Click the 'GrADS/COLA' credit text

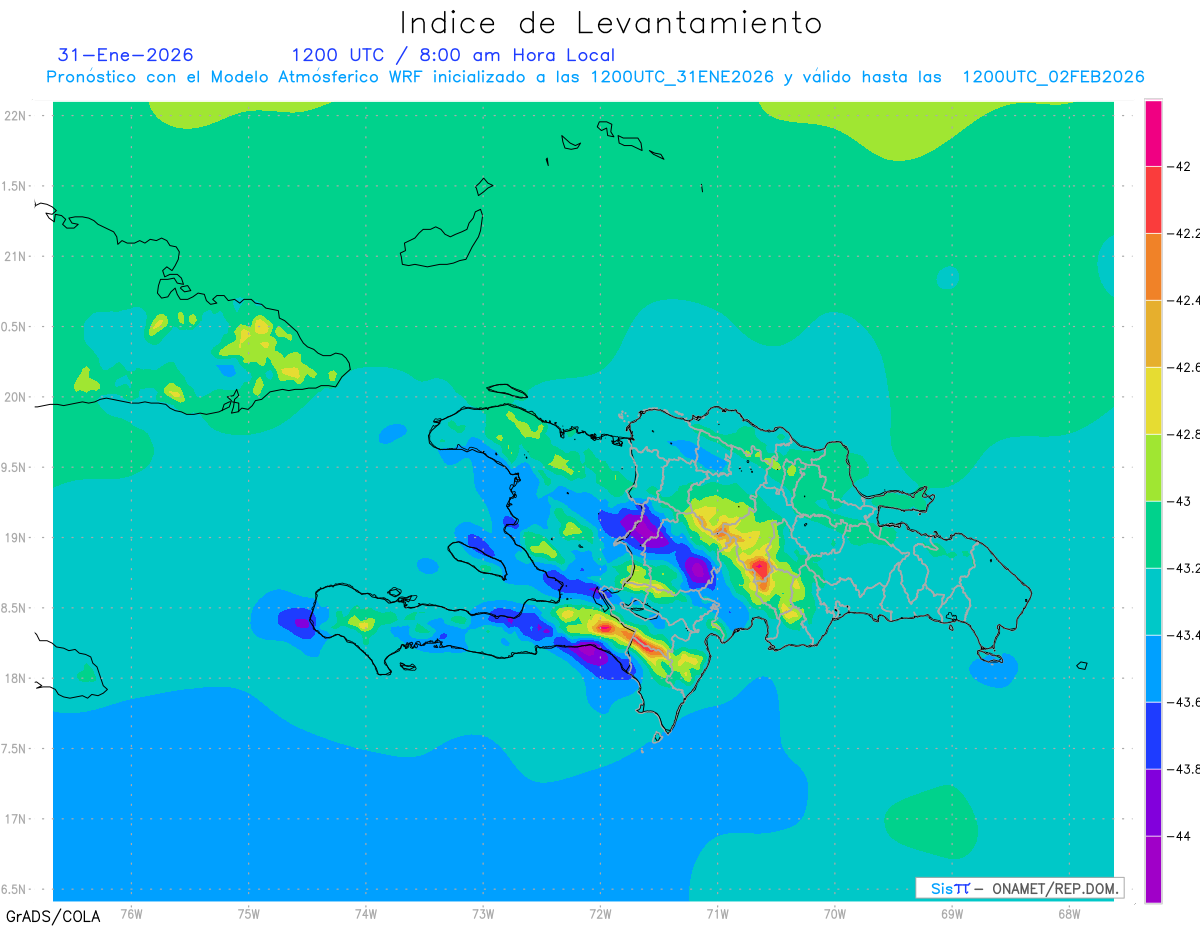(52, 916)
